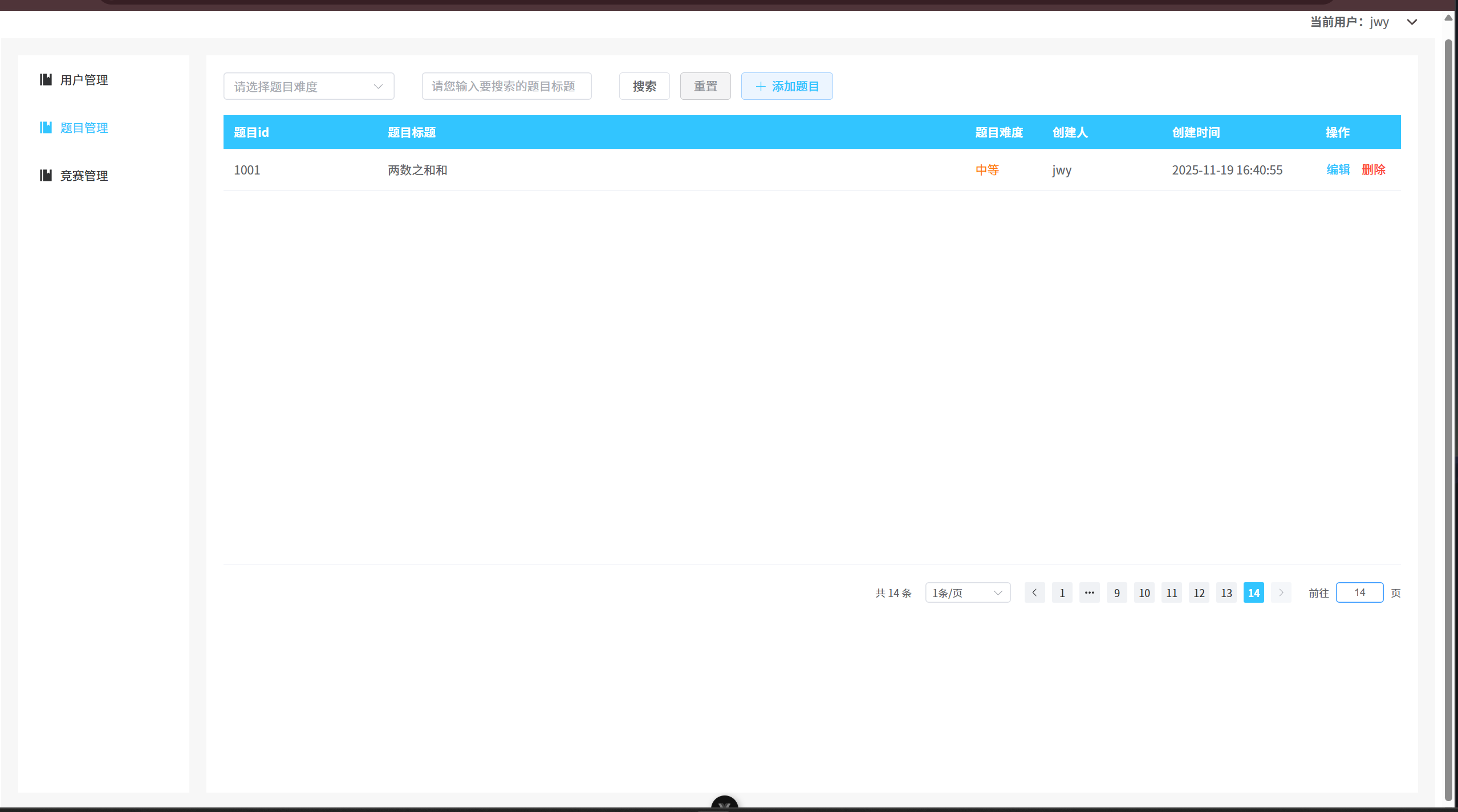Image resolution: width=1458 pixels, height=812 pixels.
Task: Click the 搜索 search button
Action: pos(644,86)
